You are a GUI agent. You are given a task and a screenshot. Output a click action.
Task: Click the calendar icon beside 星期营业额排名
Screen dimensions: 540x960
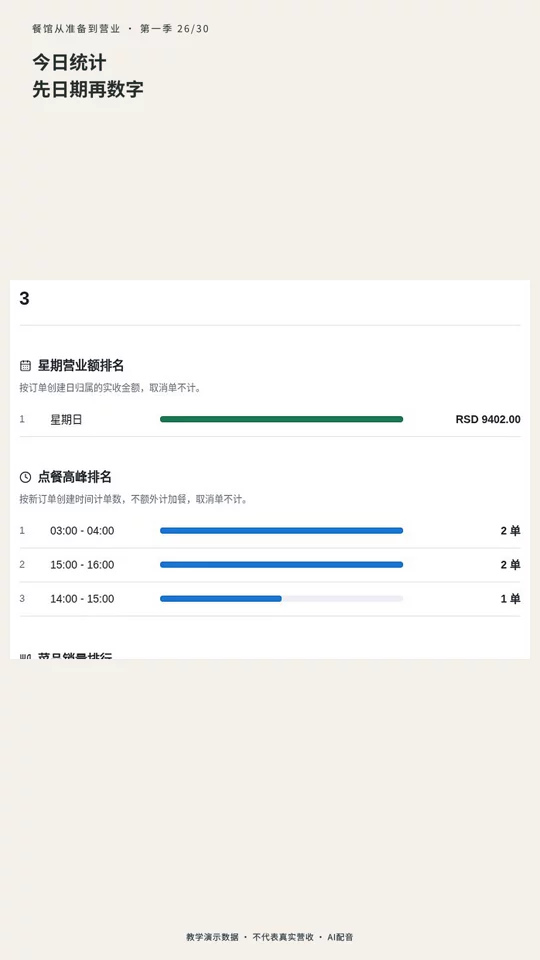click(x=25, y=366)
